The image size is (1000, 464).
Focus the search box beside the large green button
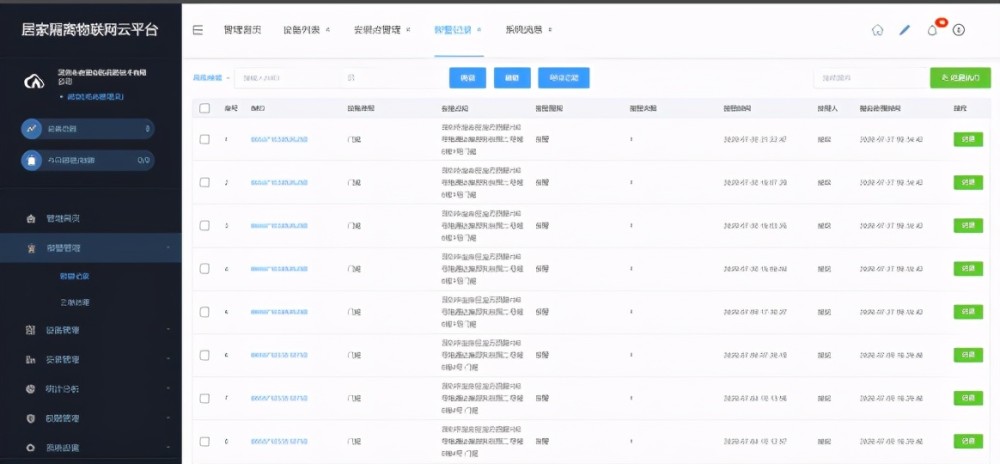(871, 78)
